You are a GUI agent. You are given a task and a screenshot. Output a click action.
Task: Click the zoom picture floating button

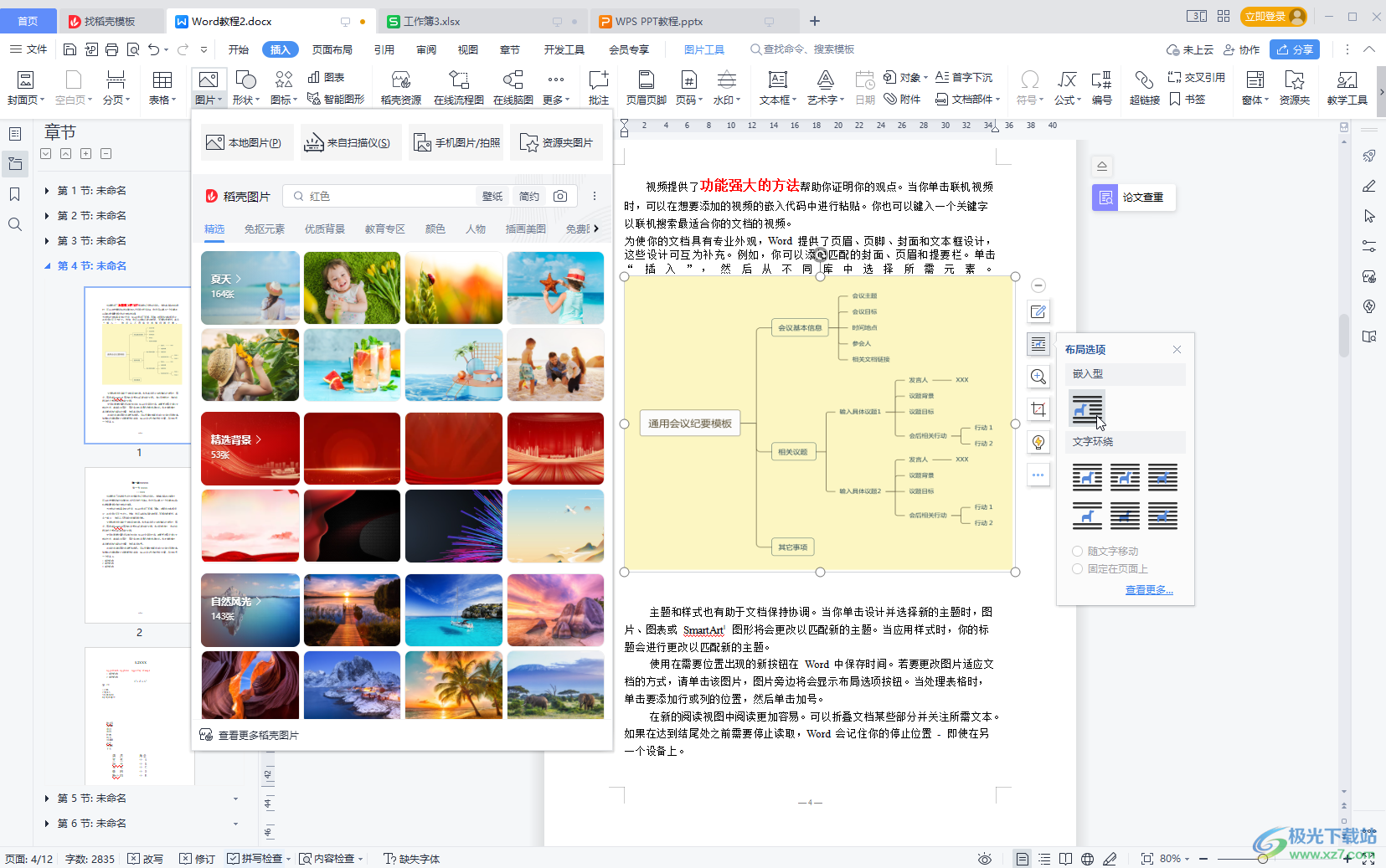point(1038,377)
